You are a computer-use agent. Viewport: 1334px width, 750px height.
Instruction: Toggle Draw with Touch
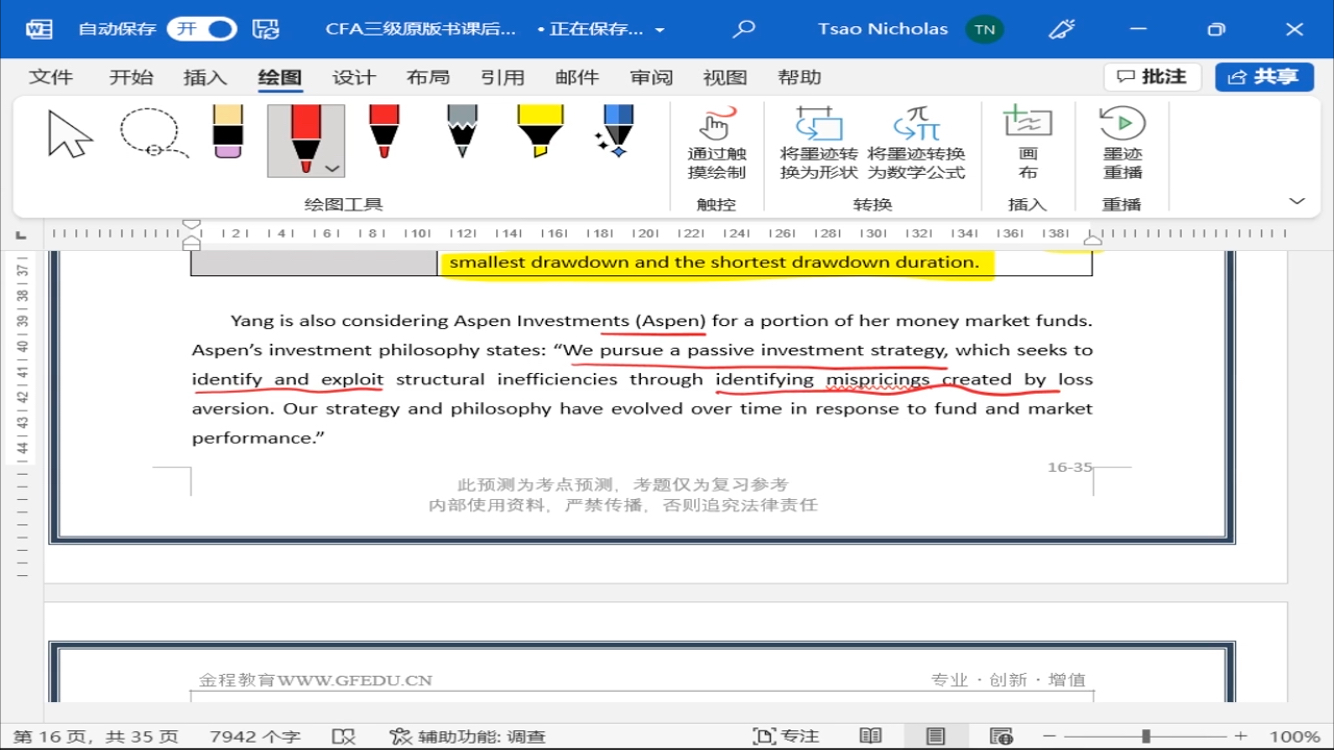[x=717, y=144]
